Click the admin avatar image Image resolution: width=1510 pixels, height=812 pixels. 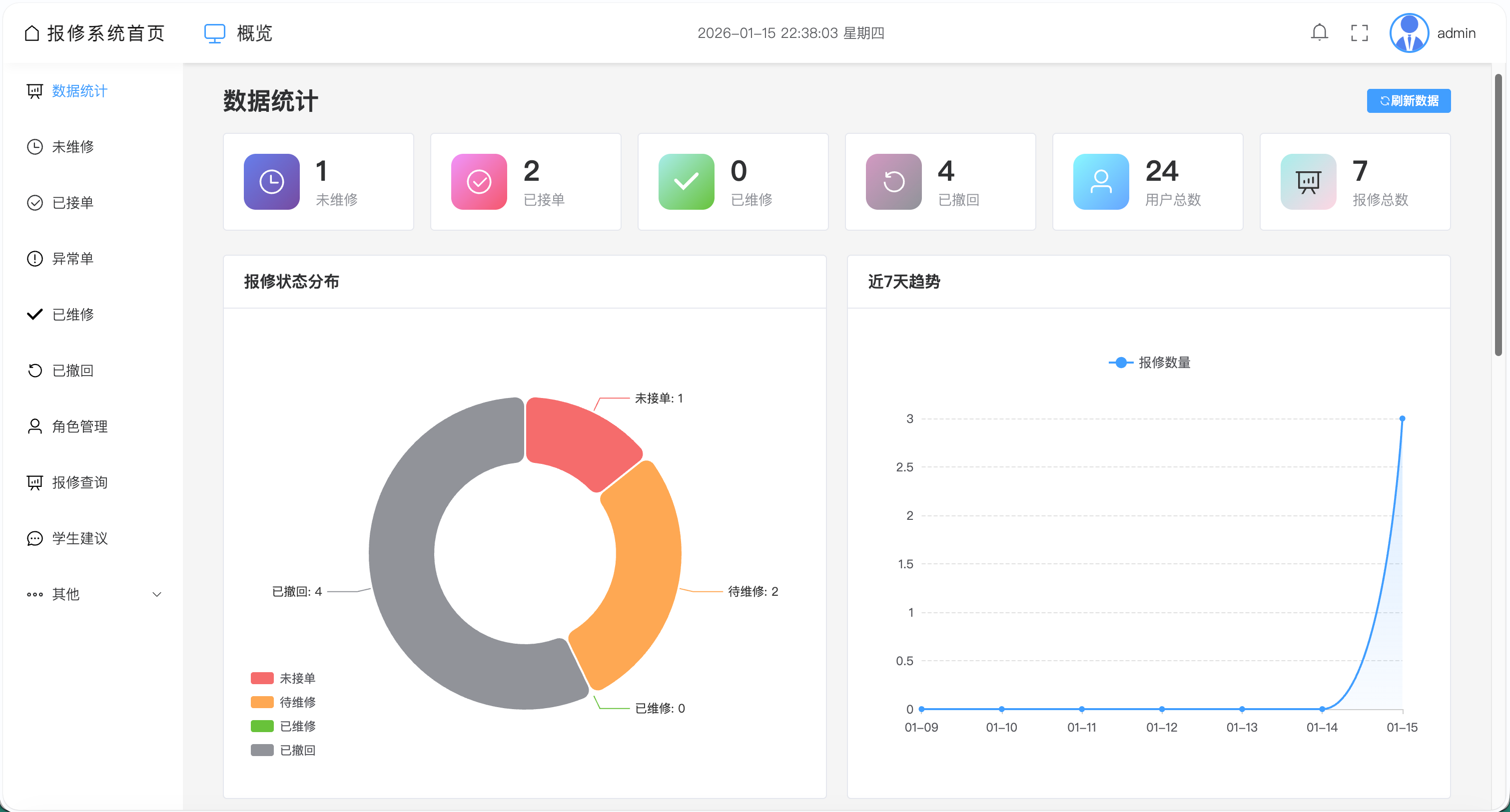(x=1409, y=33)
